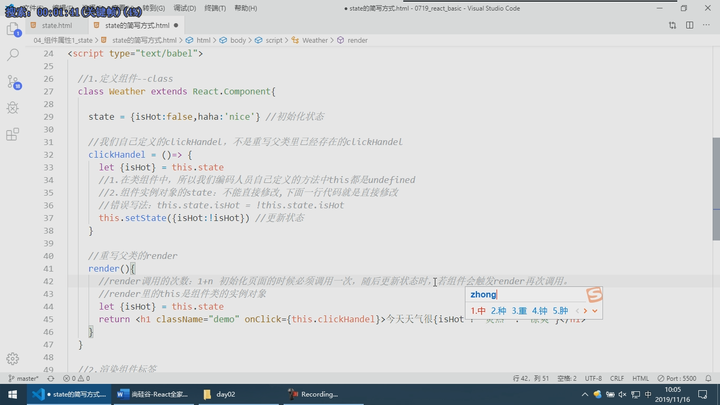720x405 pixels.
Task: Click the Live Server Port : 5500 indicator
Action: [677, 378]
